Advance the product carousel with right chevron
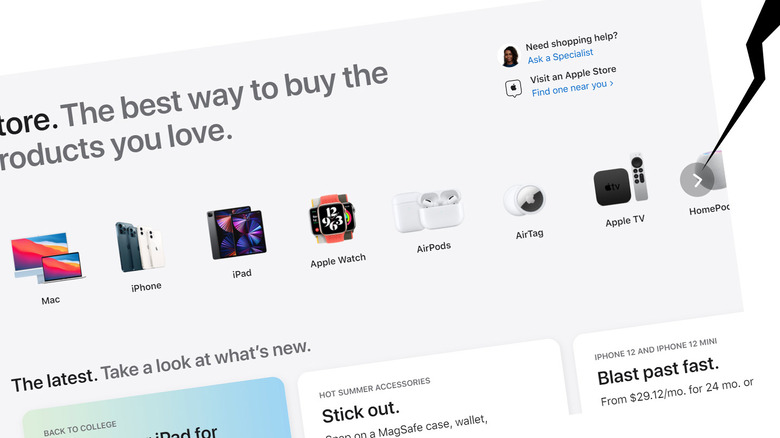780x438 pixels. [697, 180]
